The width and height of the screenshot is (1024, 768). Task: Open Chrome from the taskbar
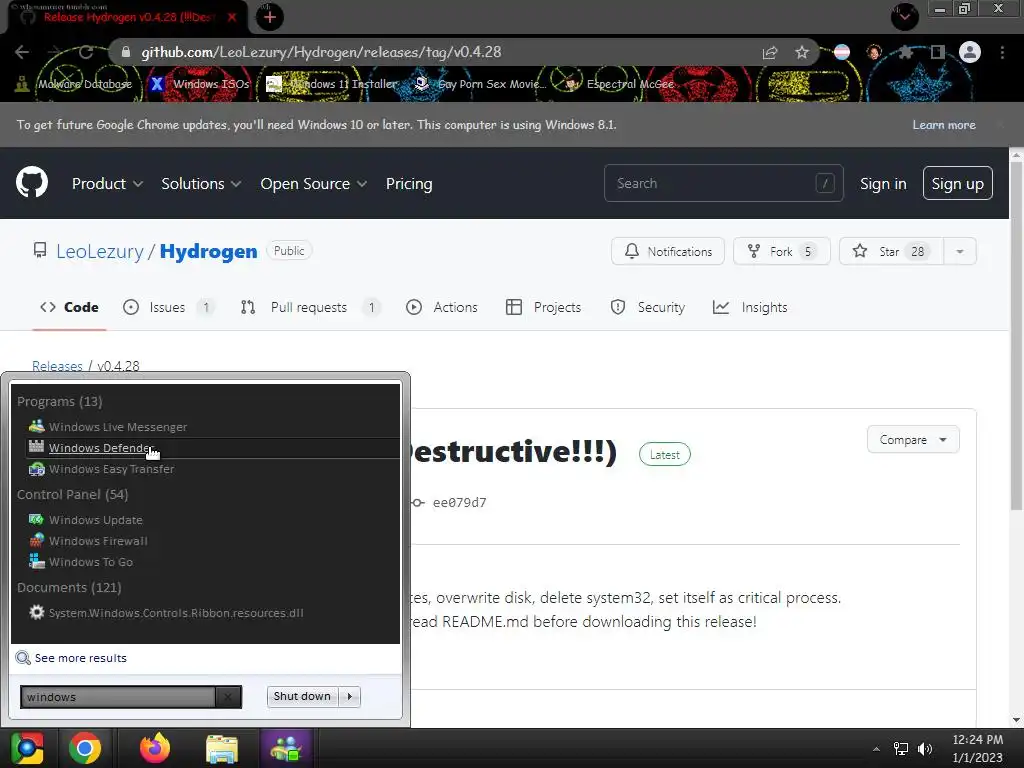tap(85, 748)
